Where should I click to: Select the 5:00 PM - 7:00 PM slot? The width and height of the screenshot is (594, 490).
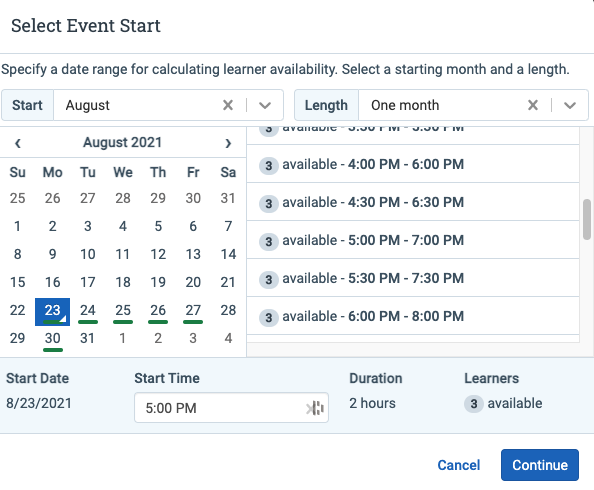click(413, 240)
